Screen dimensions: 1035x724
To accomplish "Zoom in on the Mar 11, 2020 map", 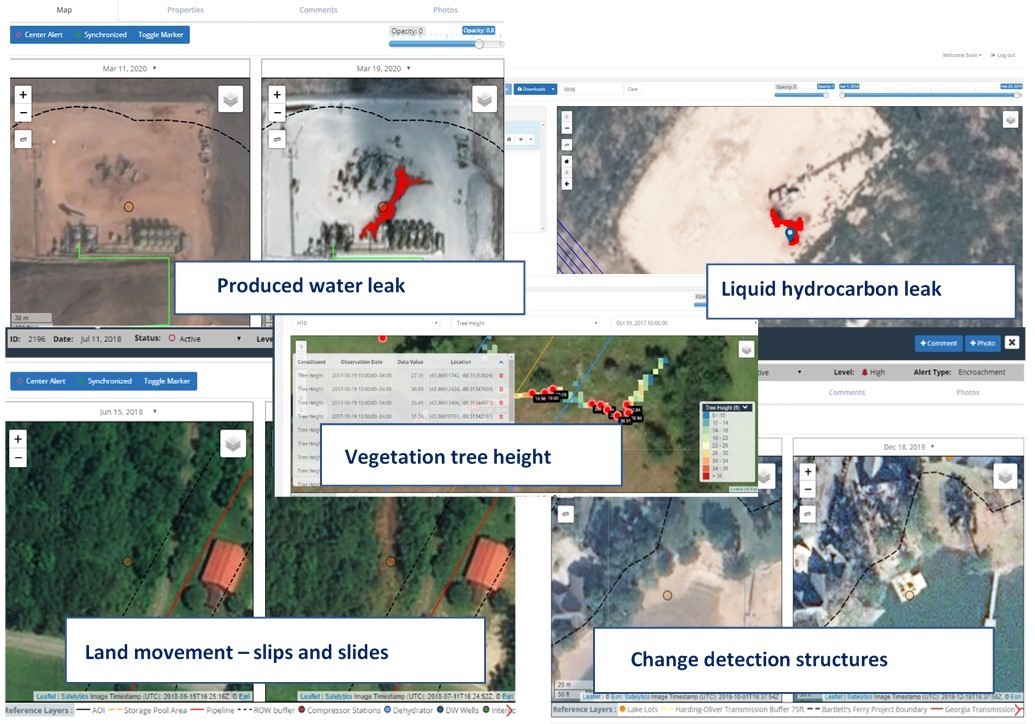I will [x=24, y=94].
